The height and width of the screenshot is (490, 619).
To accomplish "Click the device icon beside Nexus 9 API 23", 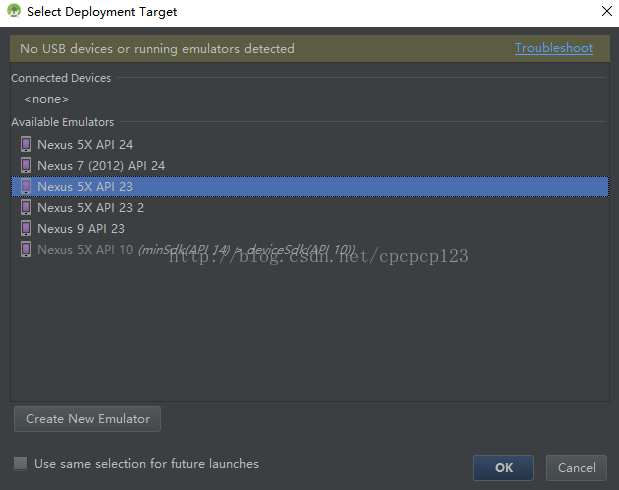I will coord(26,228).
